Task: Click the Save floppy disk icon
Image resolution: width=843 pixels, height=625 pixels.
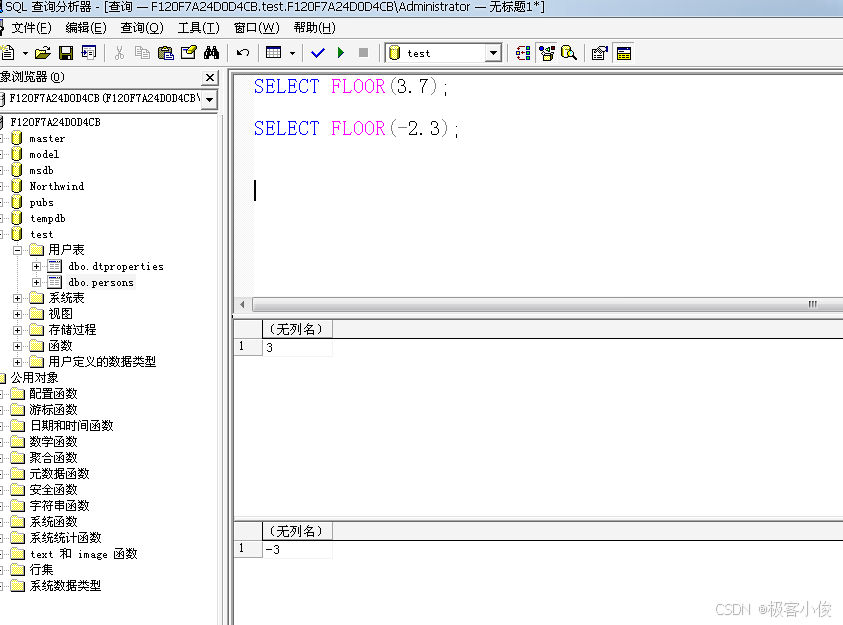Action: (66, 53)
